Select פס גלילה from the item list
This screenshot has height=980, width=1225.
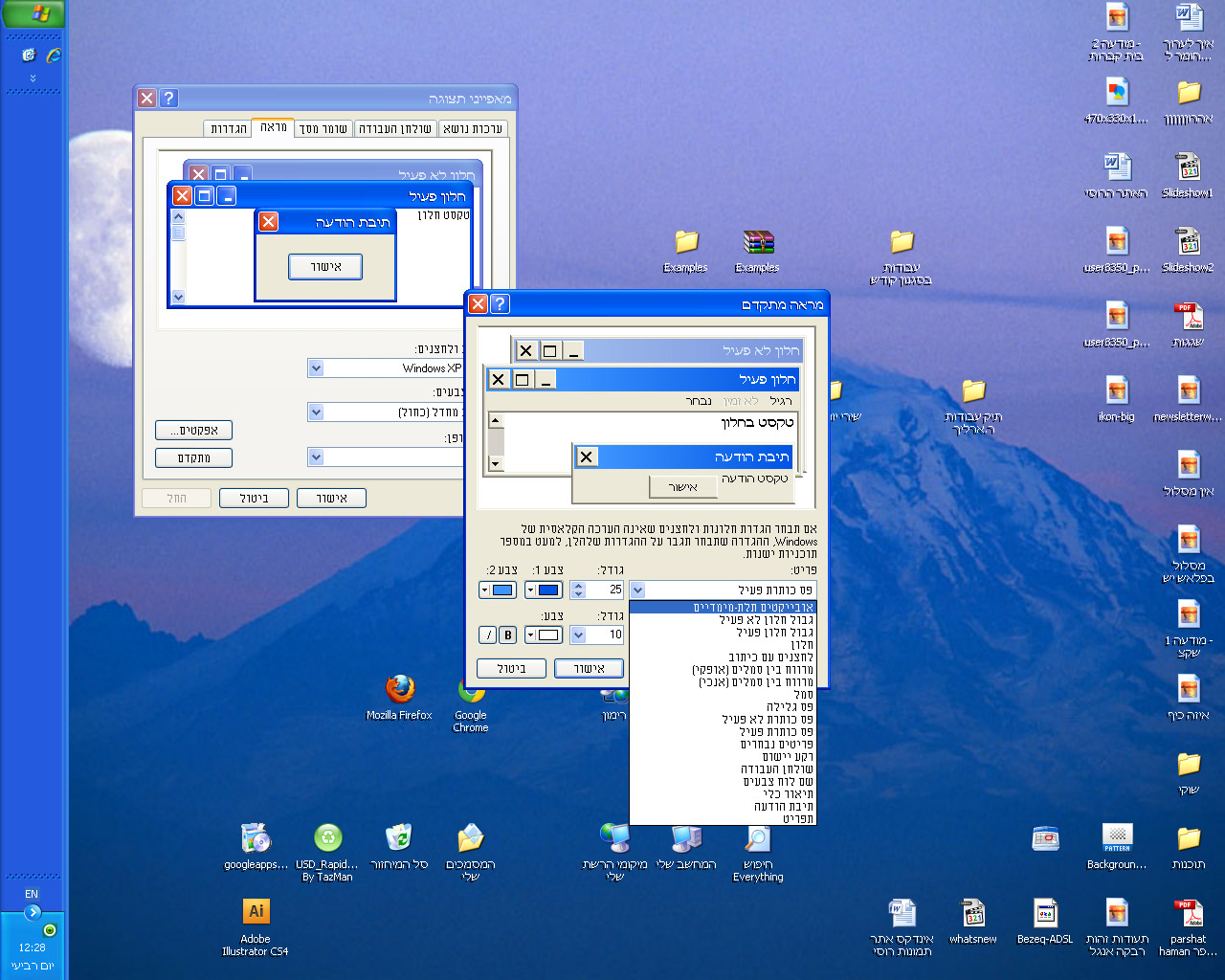click(790, 706)
